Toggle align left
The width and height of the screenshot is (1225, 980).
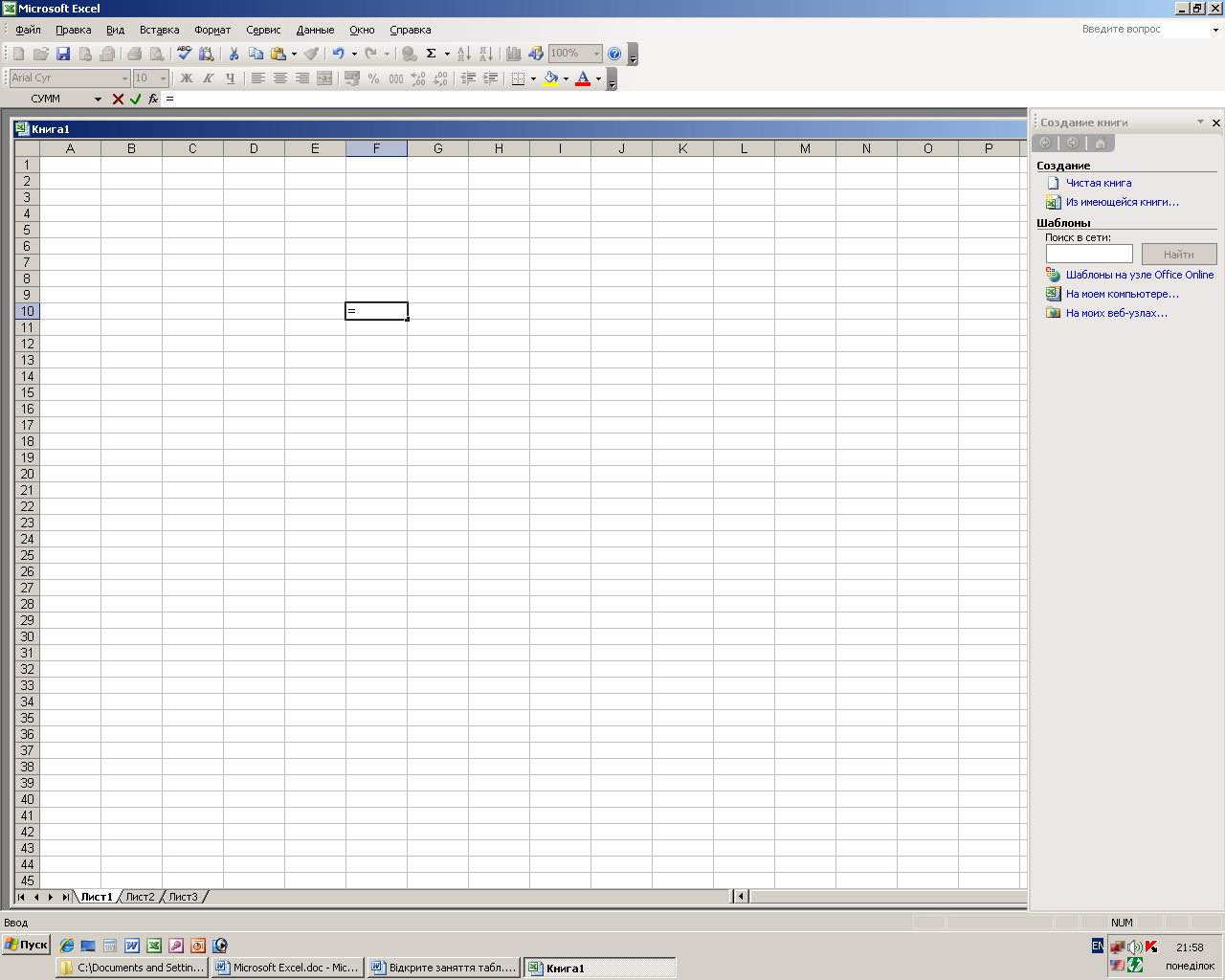[x=257, y=78]
